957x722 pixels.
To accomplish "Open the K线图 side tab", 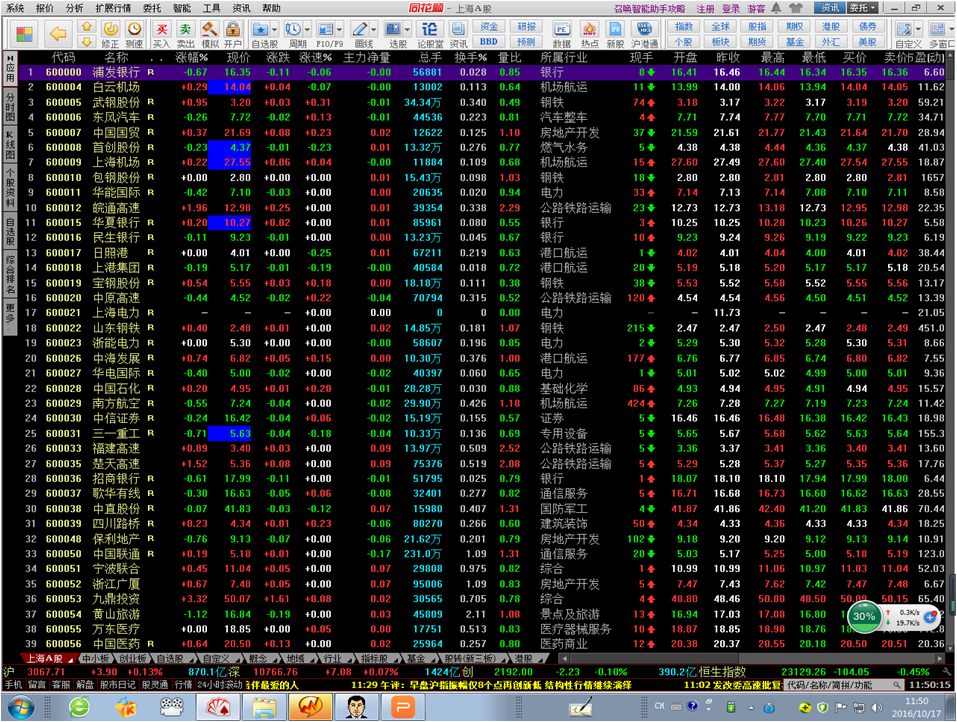I will [x=10, y=143].
